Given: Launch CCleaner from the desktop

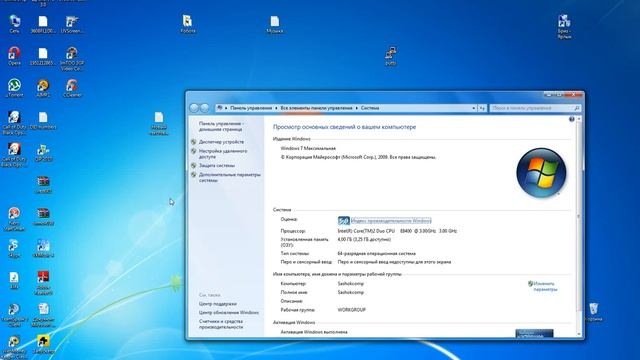Looking at the screenshot, I should click(x=72, y=88).
